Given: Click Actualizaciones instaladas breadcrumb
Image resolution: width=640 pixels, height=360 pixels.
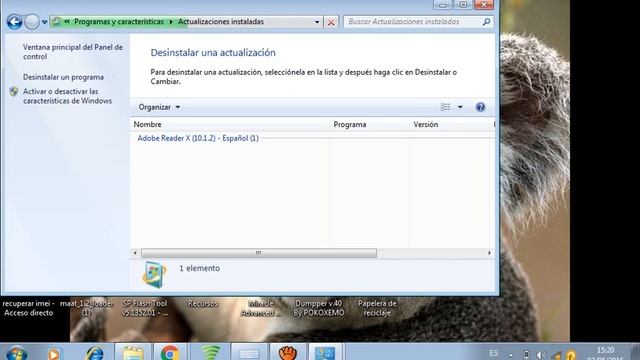Looking at the screenshot, I should tap(221, 22).
